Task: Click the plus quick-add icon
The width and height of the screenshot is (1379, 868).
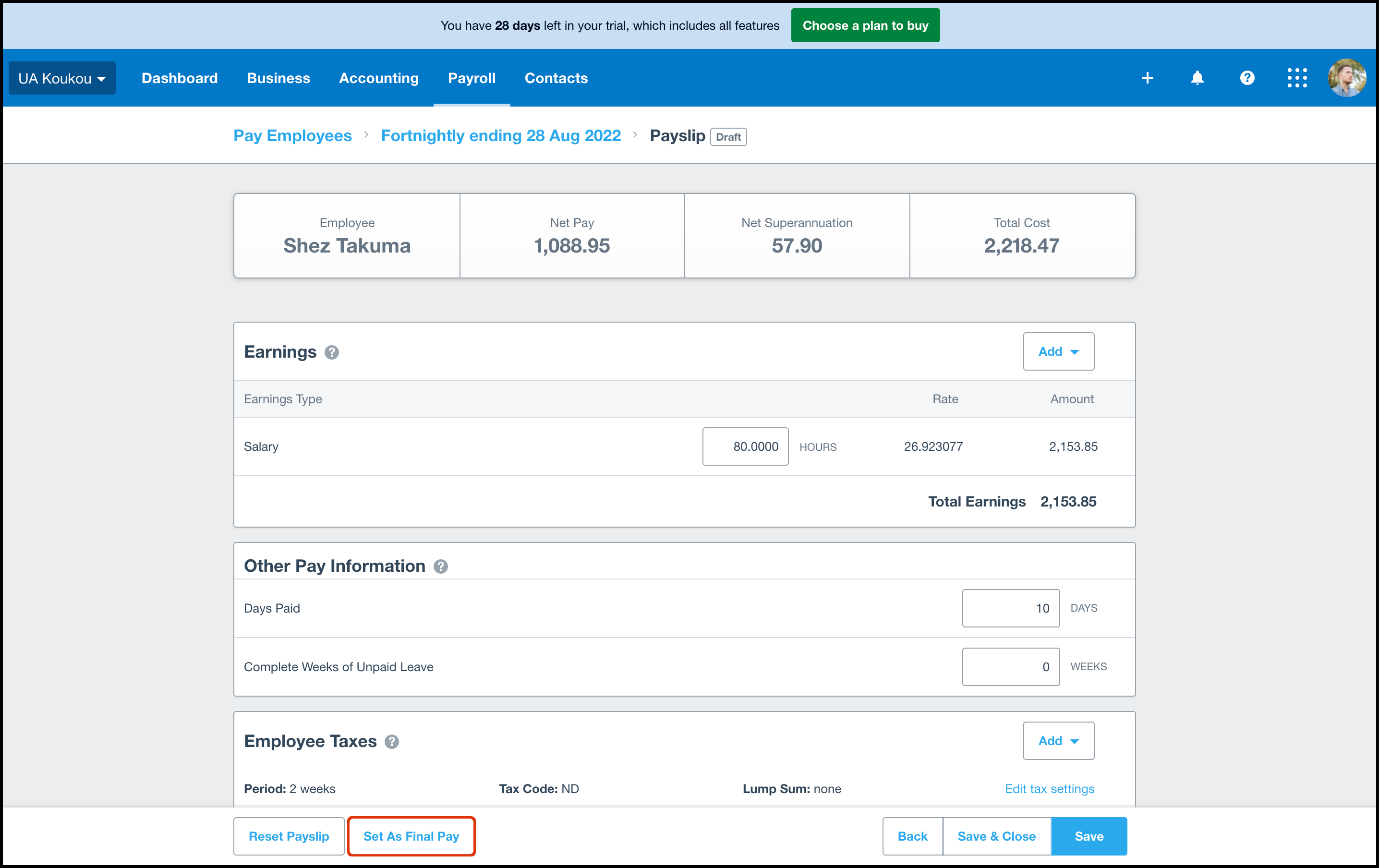Action: [1147, 78]
